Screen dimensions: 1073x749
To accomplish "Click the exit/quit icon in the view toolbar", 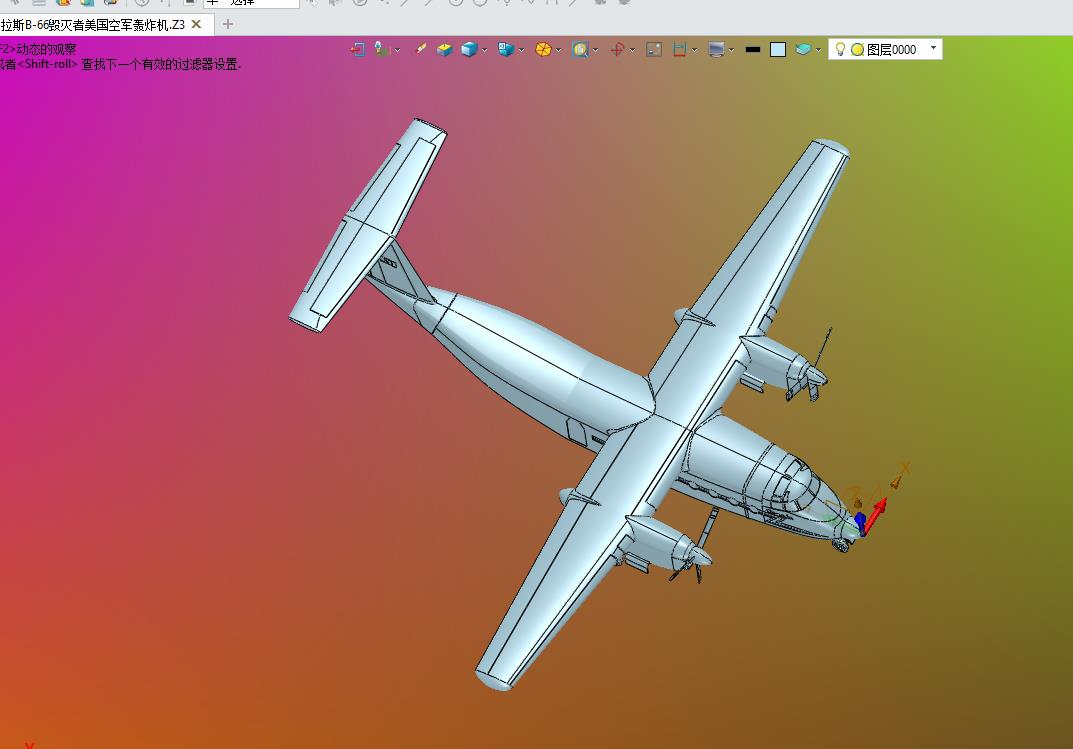I will point(357,49).
